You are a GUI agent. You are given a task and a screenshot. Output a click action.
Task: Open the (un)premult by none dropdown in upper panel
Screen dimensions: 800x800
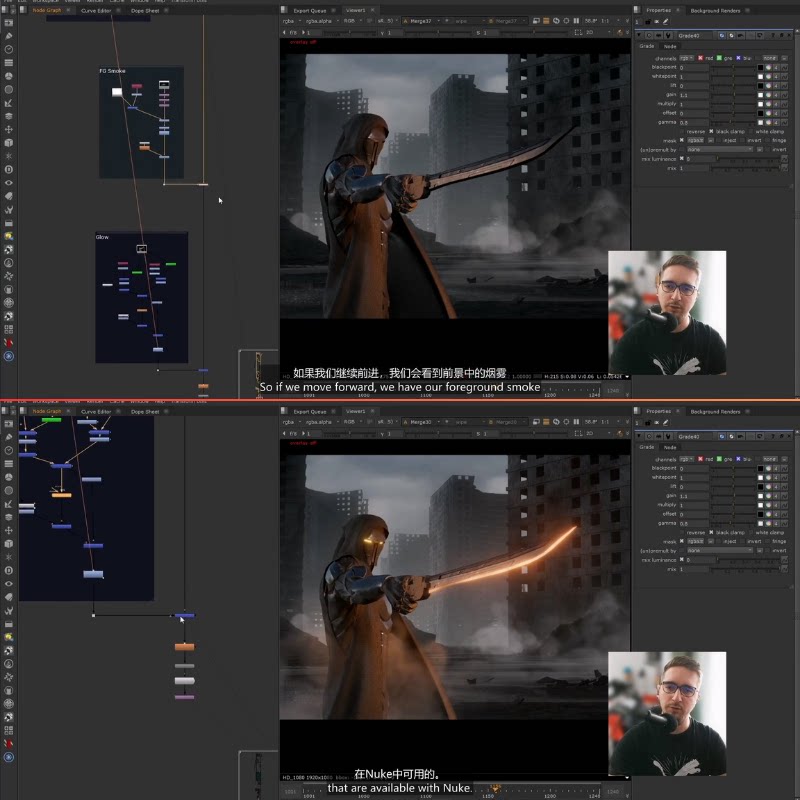(x=719, y=149)
